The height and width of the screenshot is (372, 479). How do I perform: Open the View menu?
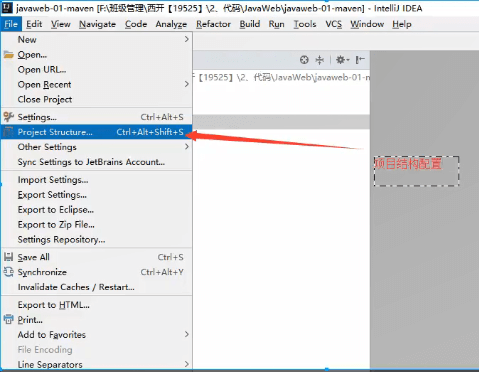(61, 24)
